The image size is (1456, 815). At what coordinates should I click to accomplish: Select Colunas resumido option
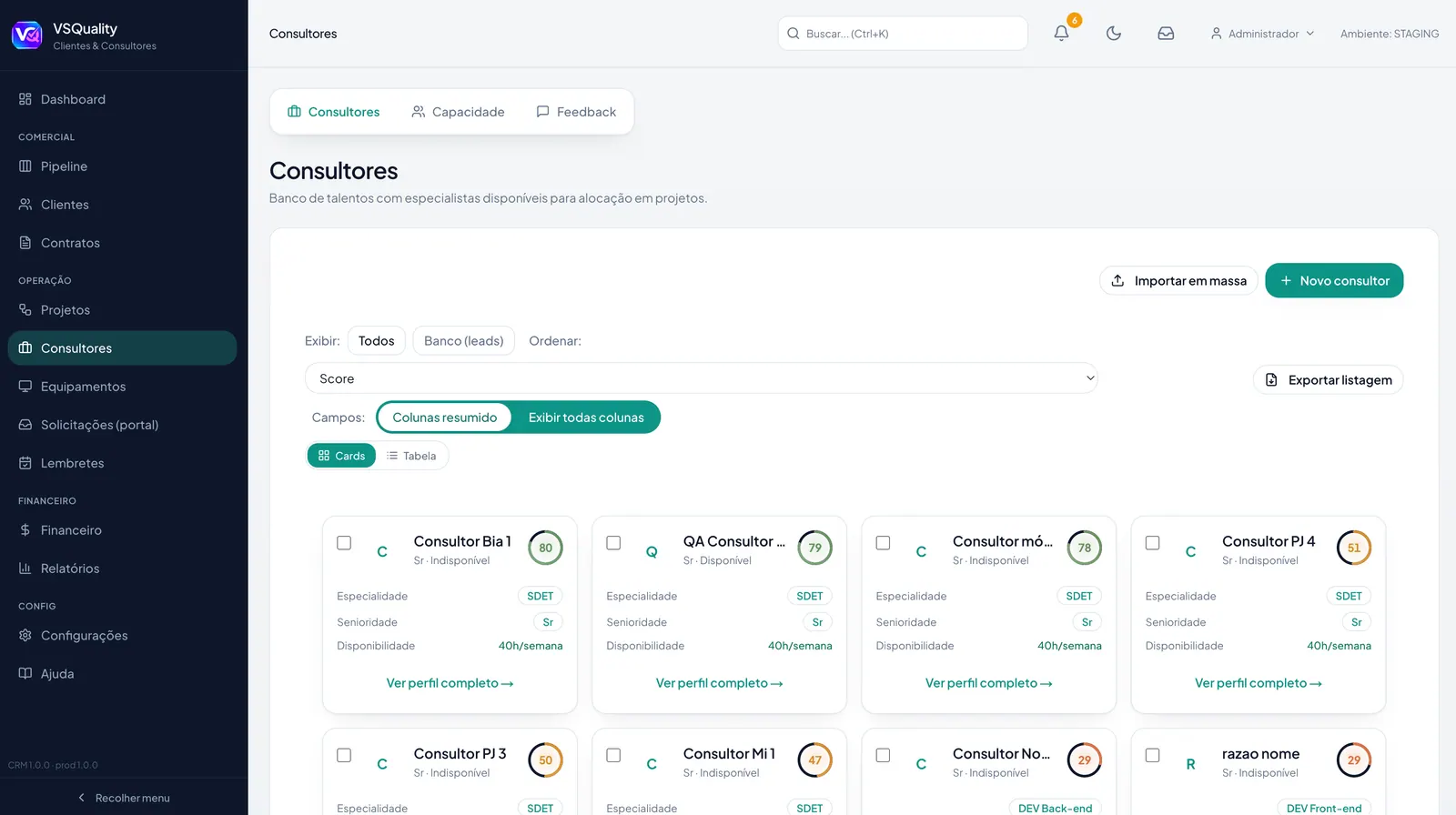(445, 418)
